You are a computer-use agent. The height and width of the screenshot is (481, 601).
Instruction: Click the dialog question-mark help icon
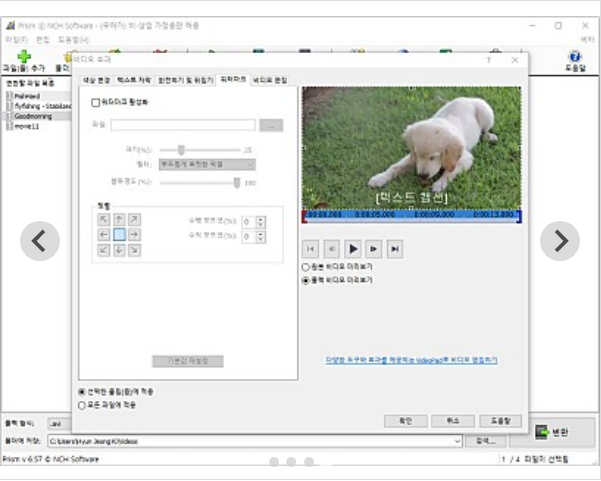(x=489, y=60)
